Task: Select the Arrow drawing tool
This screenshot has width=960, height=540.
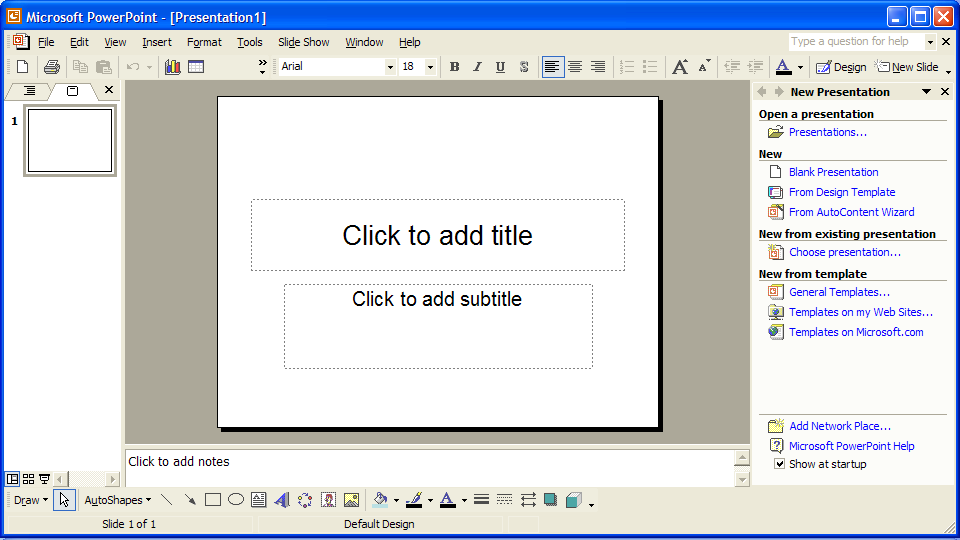Action: pyautogui.click(x=189, y=500)
